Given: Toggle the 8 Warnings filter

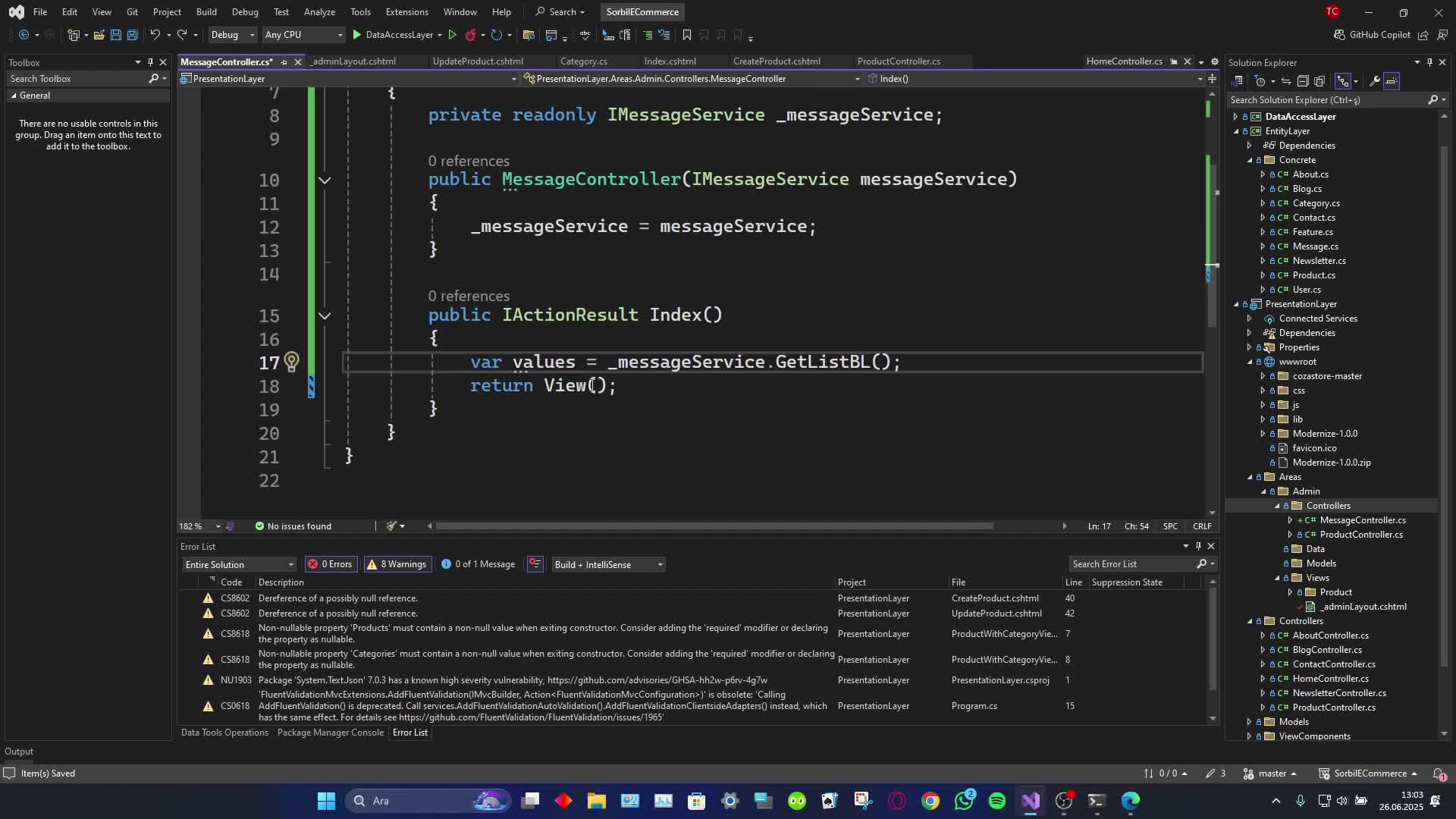Looking at the screenshot, I should tap(397, 564).
